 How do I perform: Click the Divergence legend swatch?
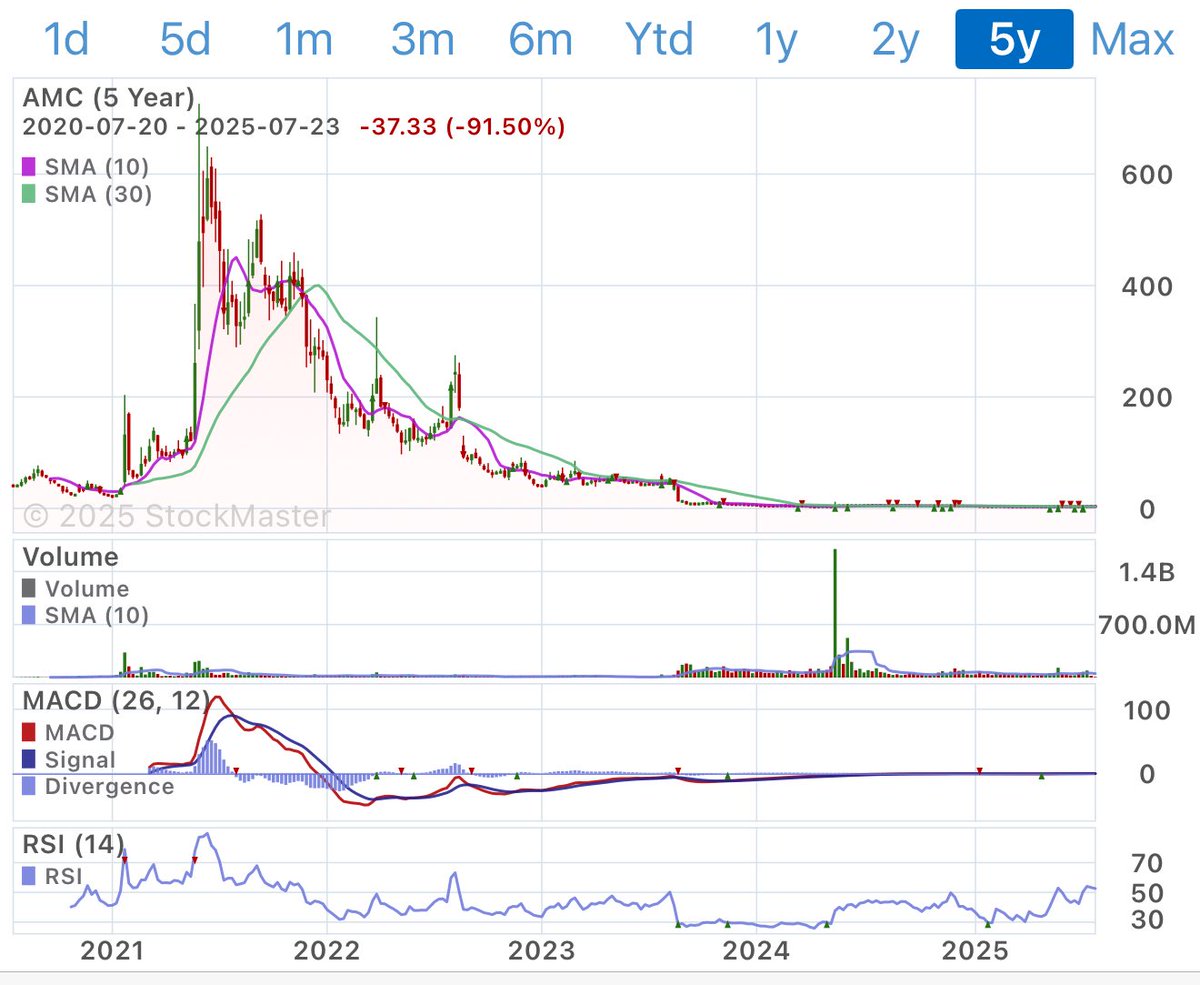29,786
